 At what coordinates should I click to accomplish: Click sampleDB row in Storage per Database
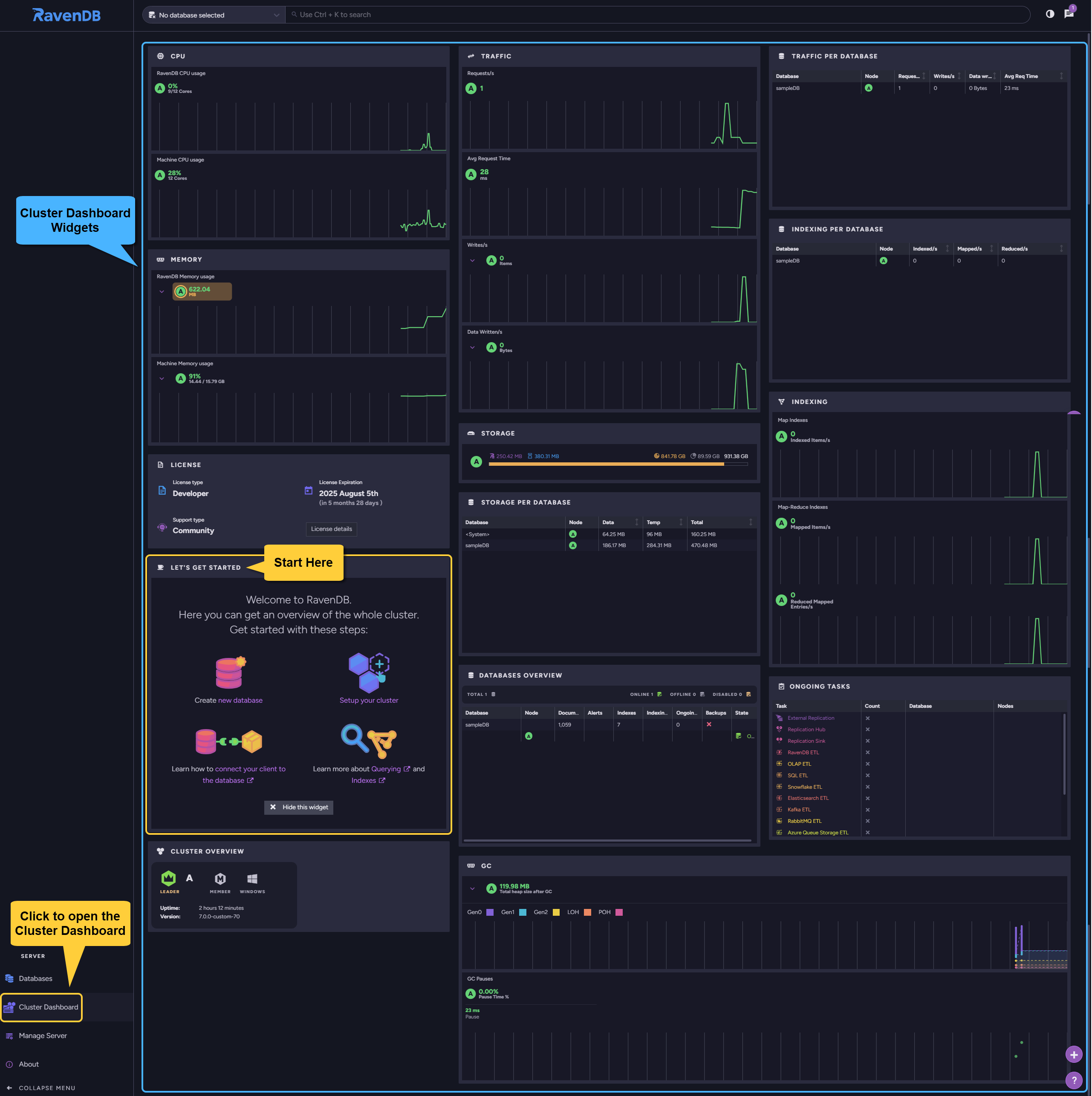(609, 546)
